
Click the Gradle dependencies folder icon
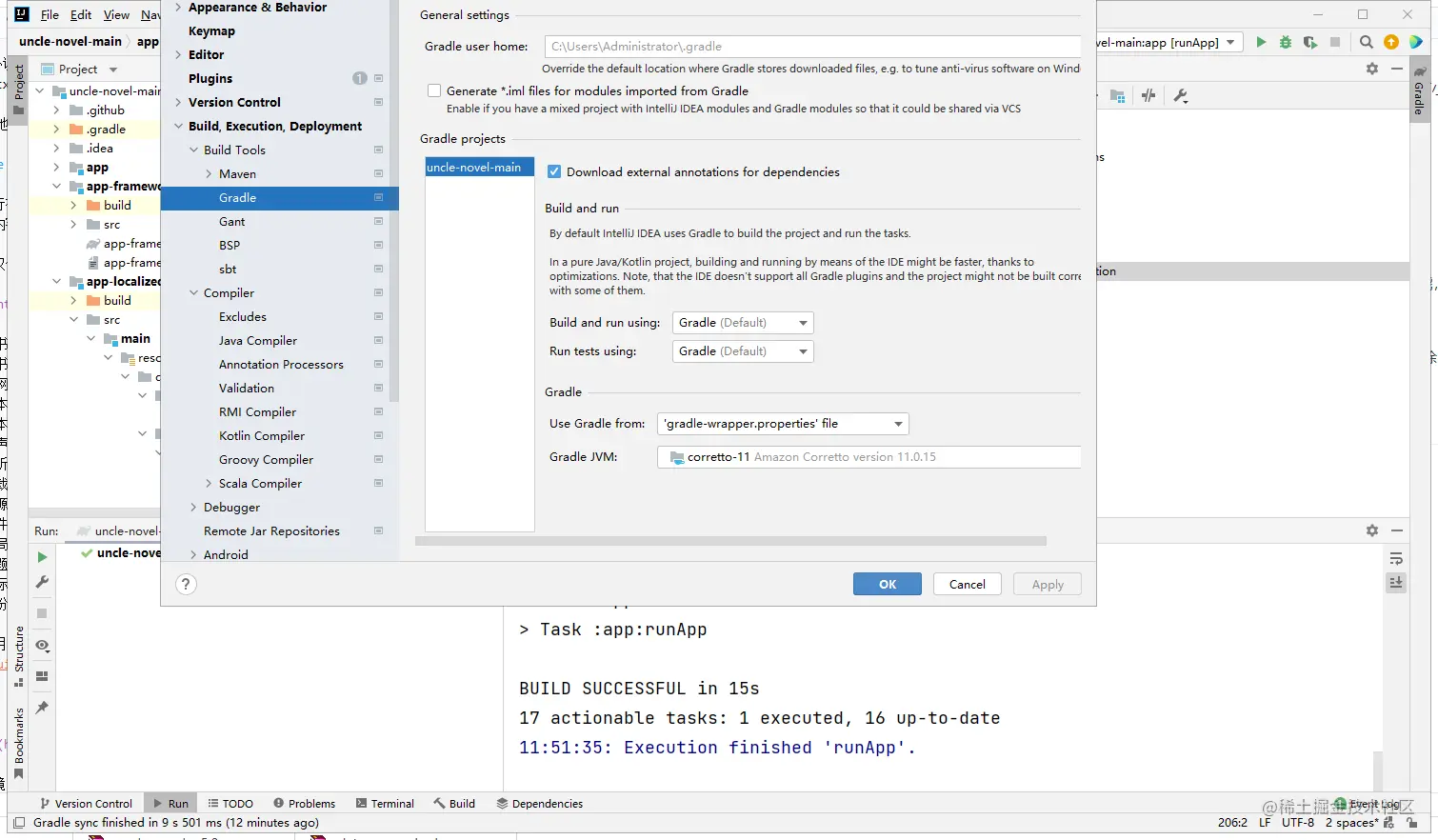click(1118, 95)
